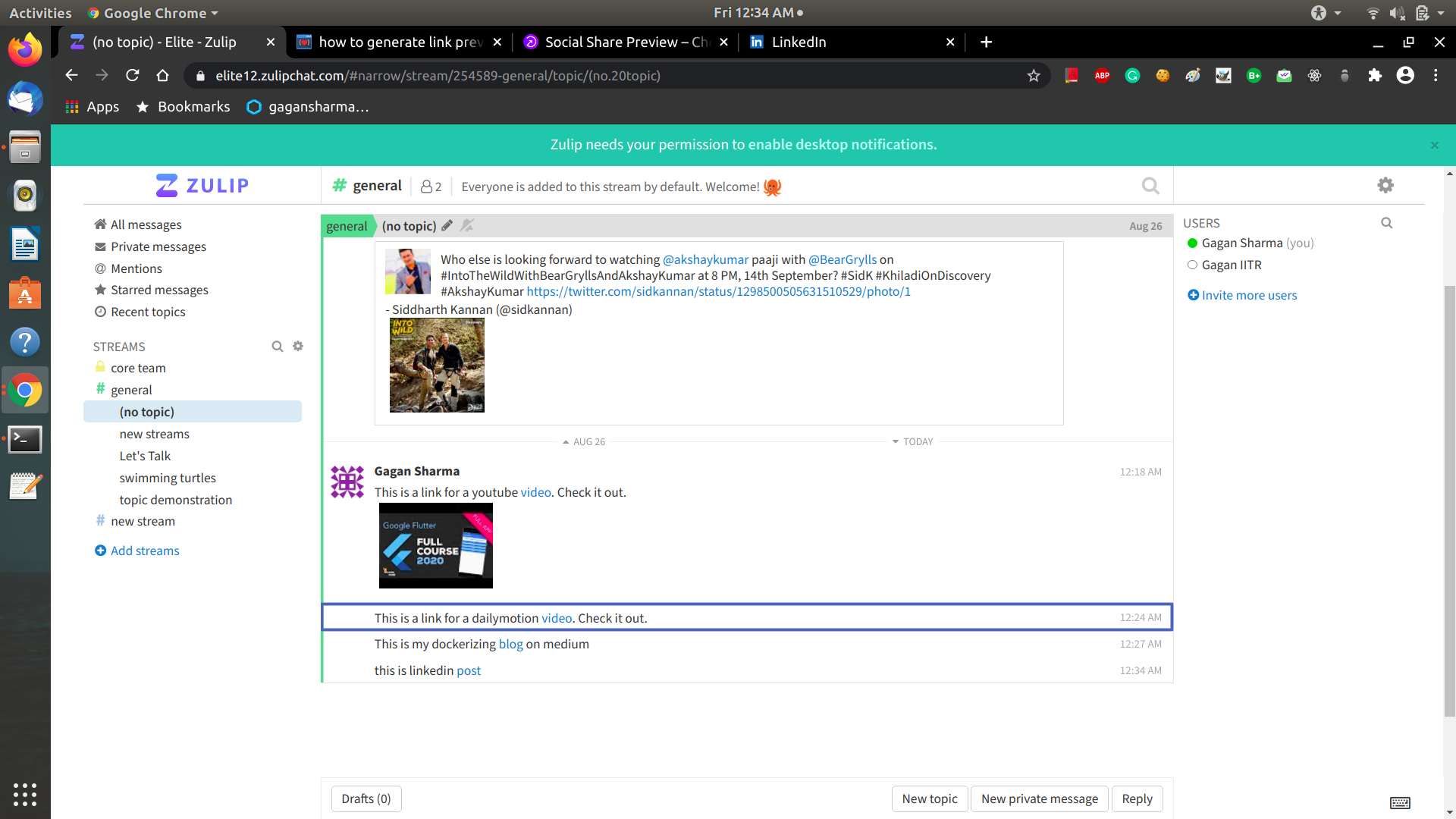The height and width of the screenshot is (819, 1456).
Task: Open Ubuntu Software from the dock
Action: 25,293
